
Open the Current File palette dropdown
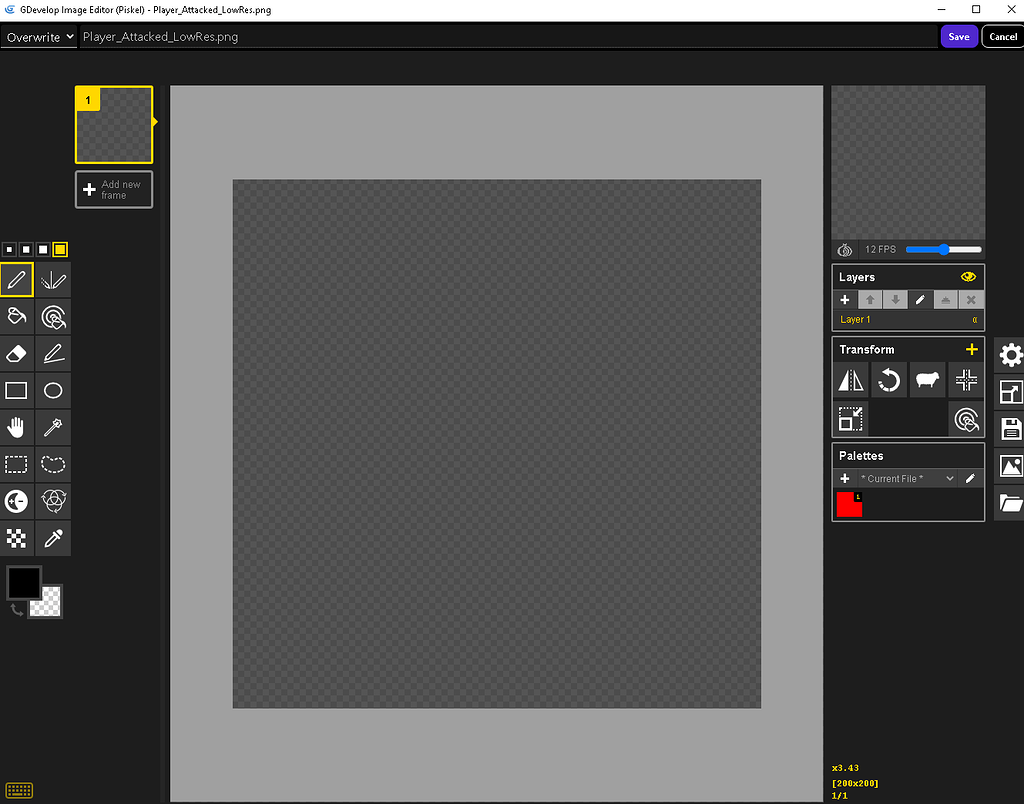(905, 478)
